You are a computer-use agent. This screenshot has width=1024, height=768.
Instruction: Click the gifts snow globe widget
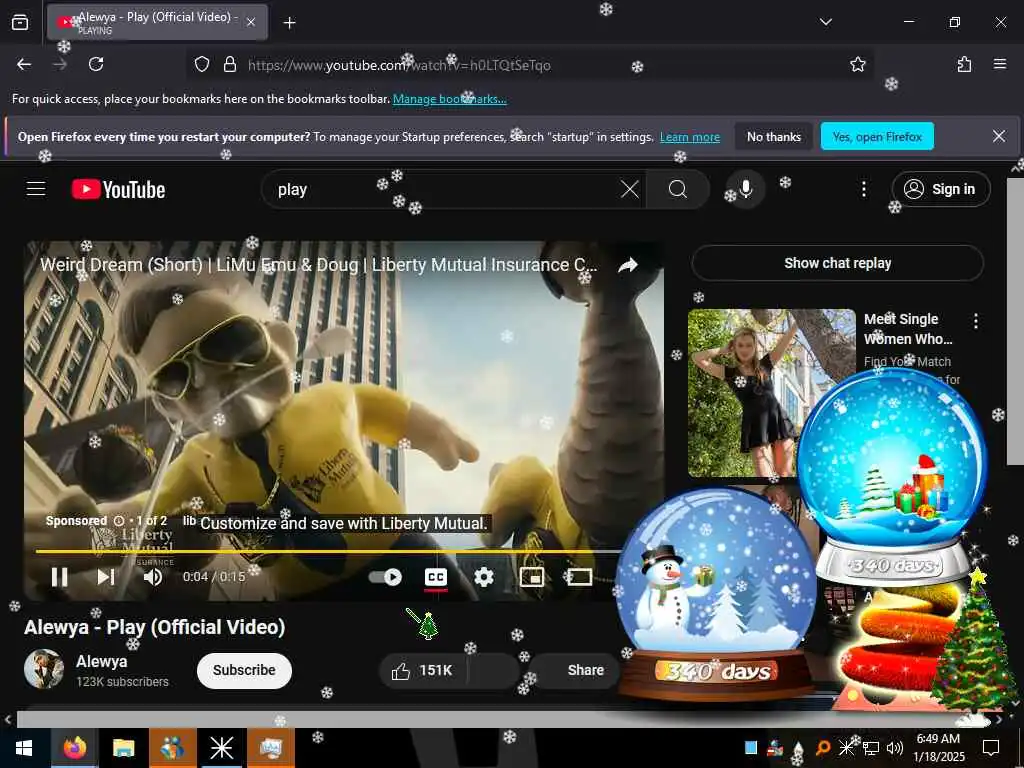tap(892, 475)
